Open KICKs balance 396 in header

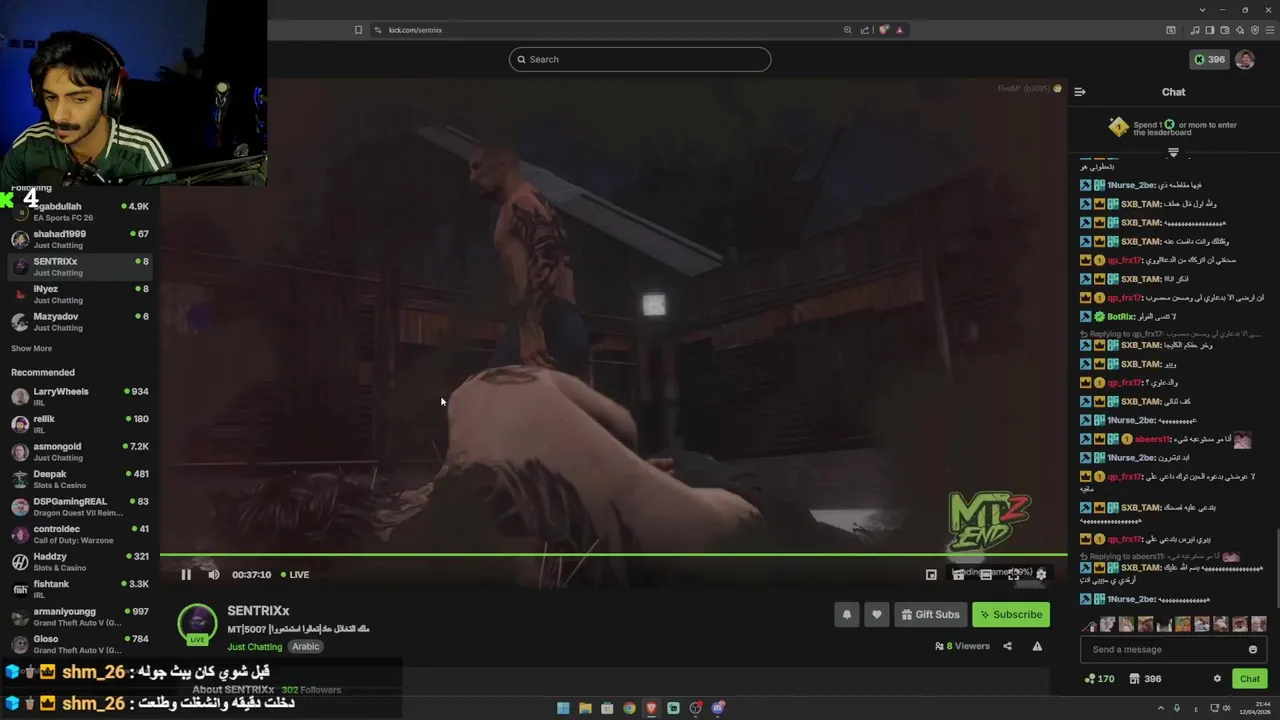click(1209, 59)
